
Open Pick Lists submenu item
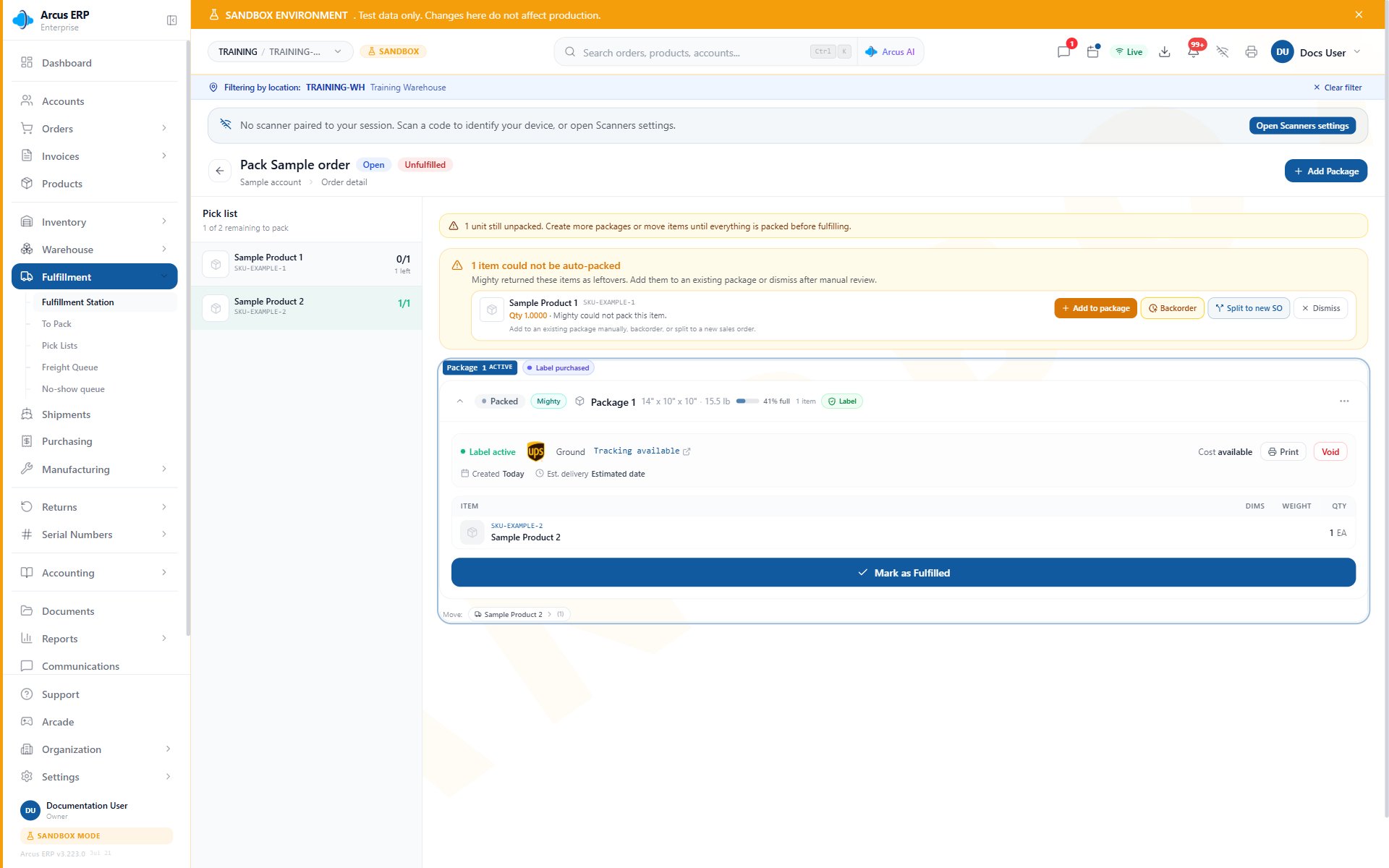pyautogui.click(x=59, y=346)
